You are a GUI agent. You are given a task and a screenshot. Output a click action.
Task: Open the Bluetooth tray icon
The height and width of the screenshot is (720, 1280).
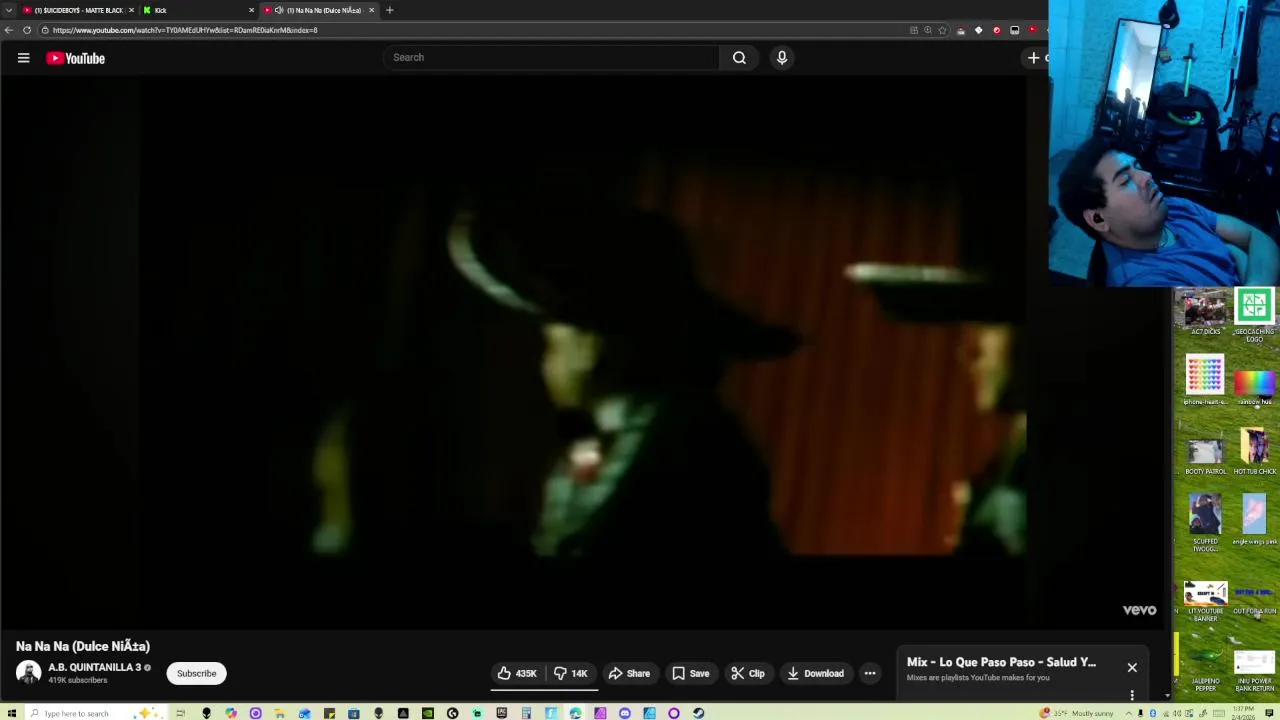(x=1153, y=713)
